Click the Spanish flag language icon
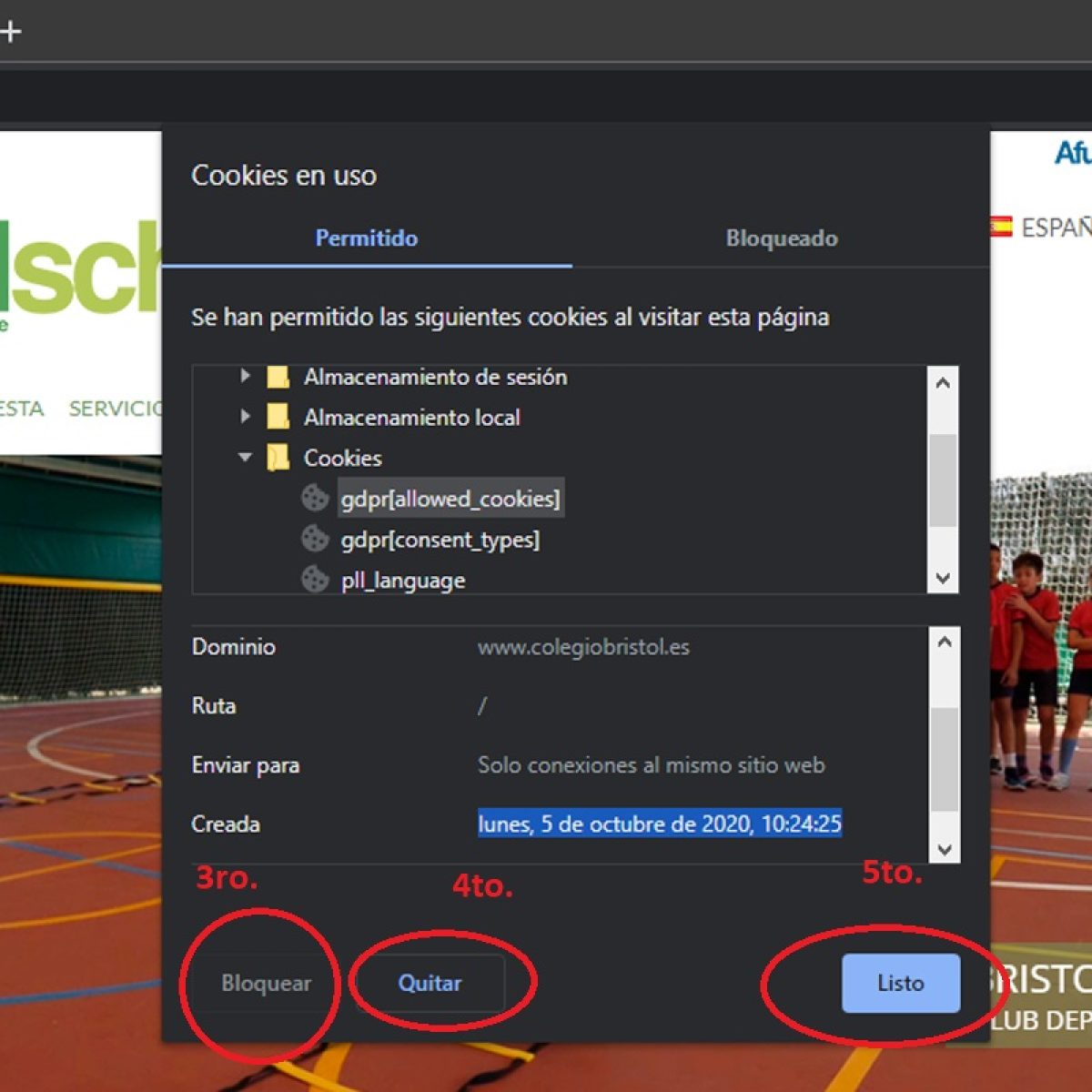Image resolution: width=1092 pixels, height=1092 pixels. pos(1001,227)
